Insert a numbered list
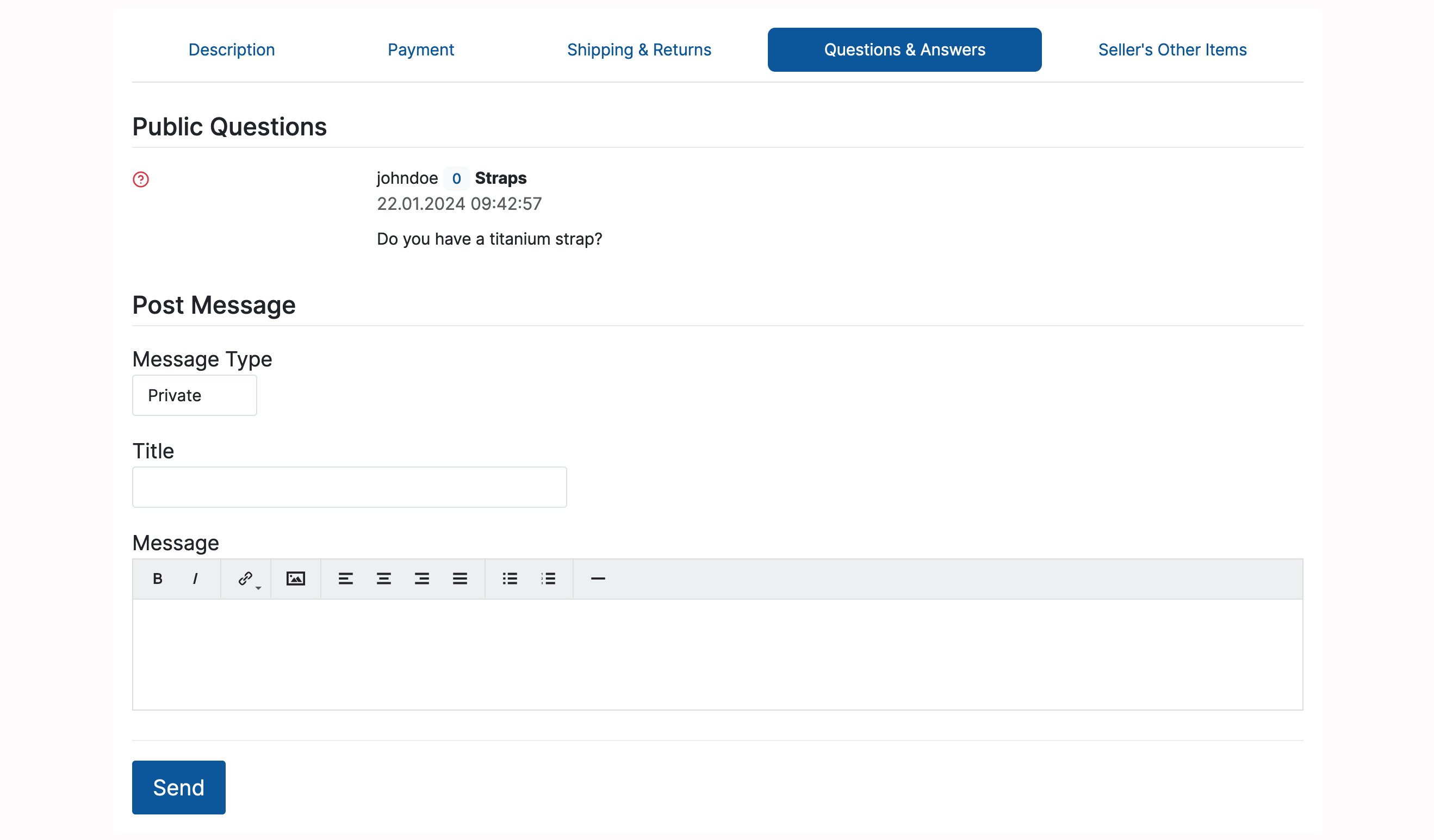1434x840 pixels. pos(548,579)
